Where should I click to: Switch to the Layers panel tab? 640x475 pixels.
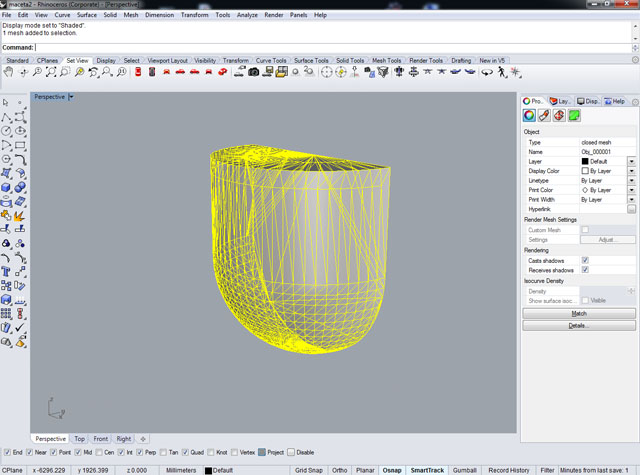point(560,101)
